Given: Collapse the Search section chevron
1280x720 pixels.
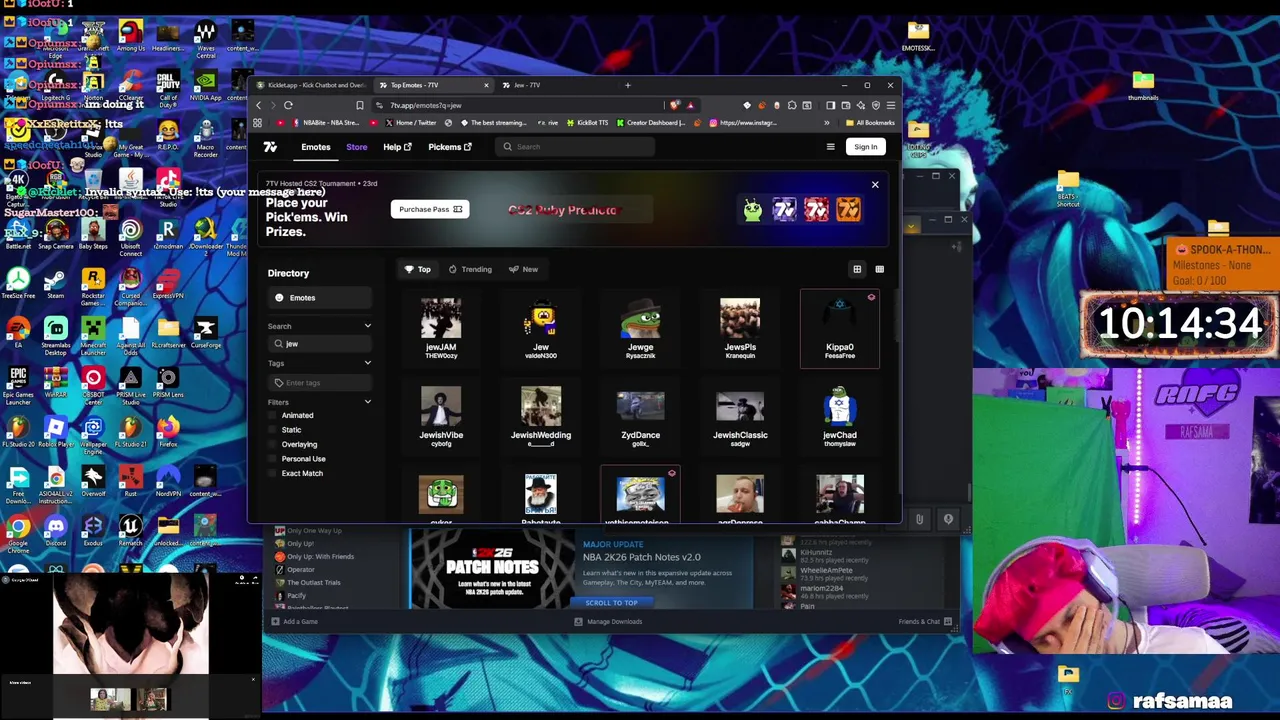Looking at the screenshot, I should (x=367, y=326).
